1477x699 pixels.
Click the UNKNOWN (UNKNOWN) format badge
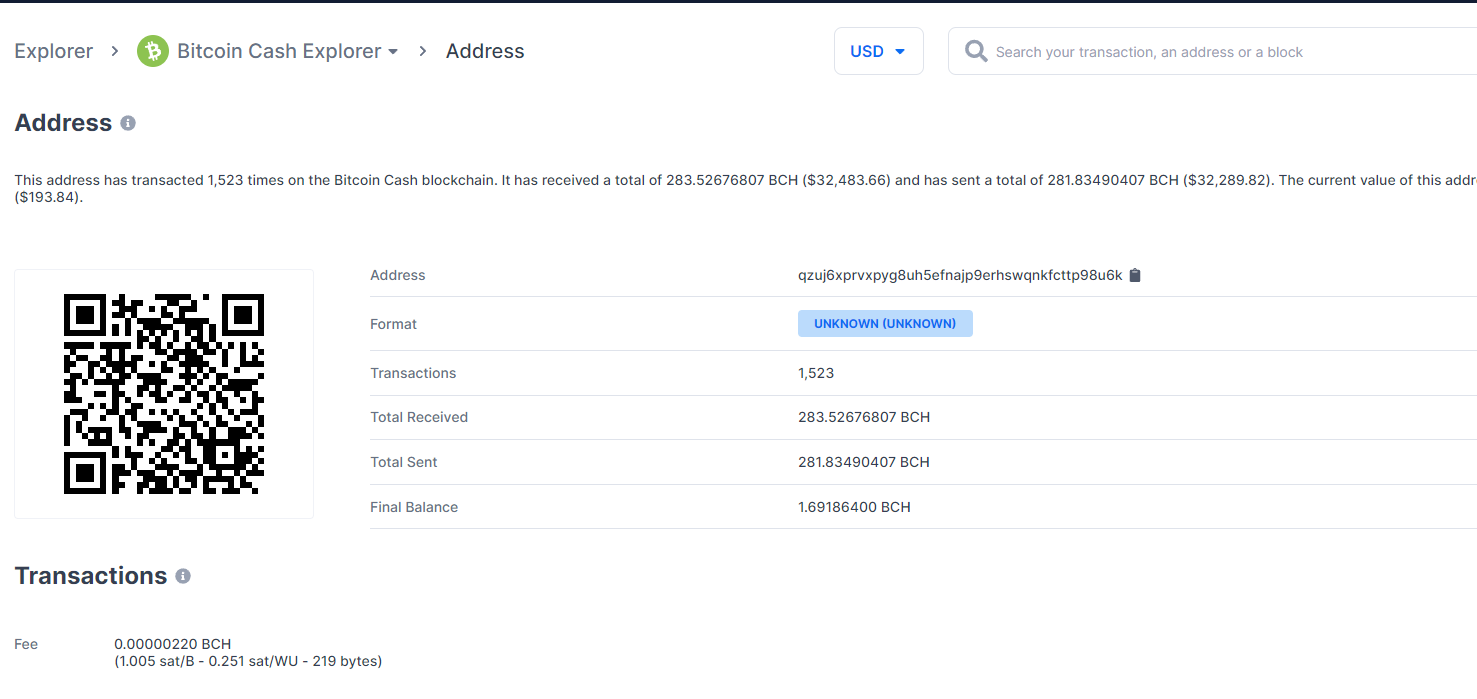[x=885, y=324]
